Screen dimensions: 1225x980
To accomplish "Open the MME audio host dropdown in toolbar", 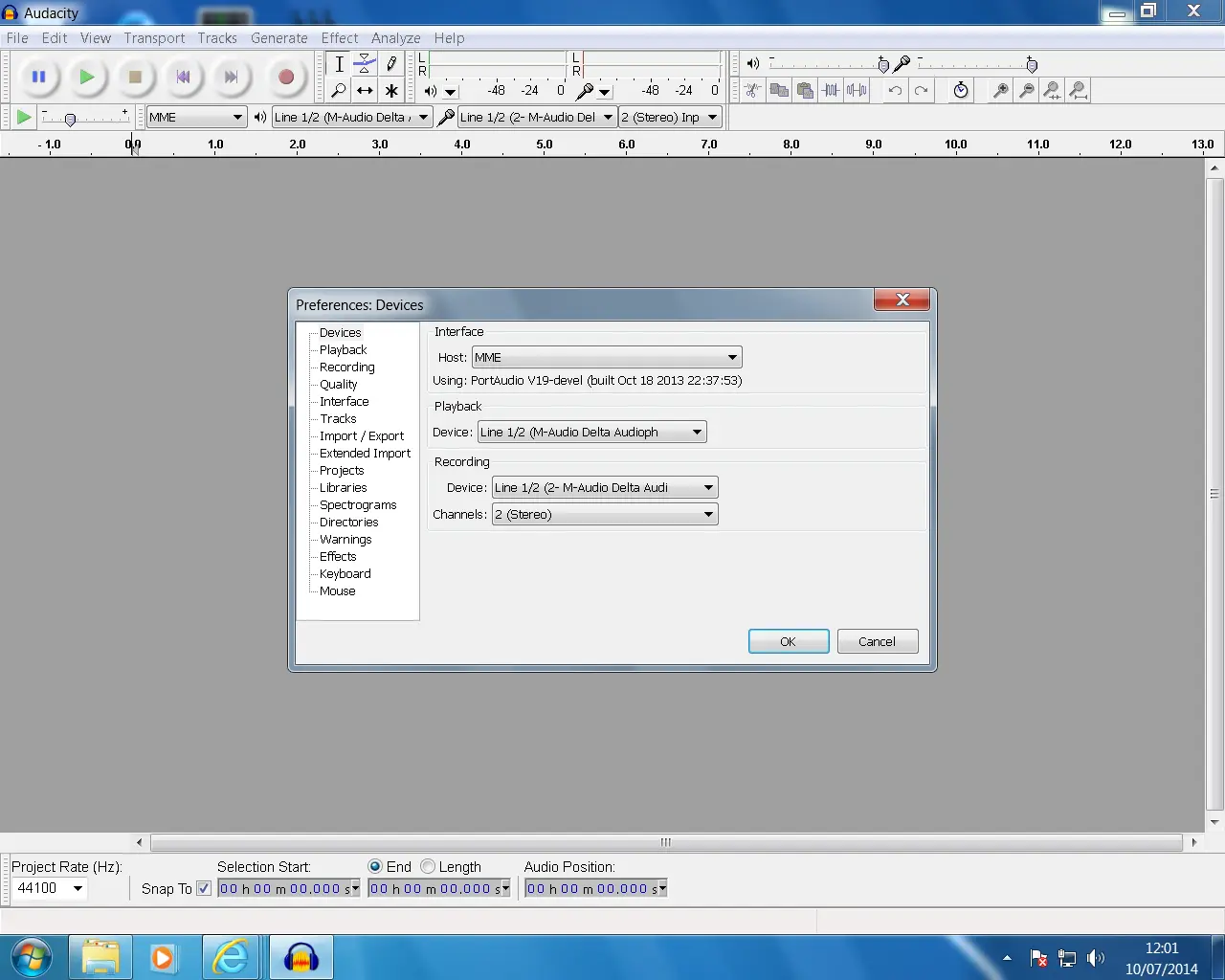I will tap(196, 117).
